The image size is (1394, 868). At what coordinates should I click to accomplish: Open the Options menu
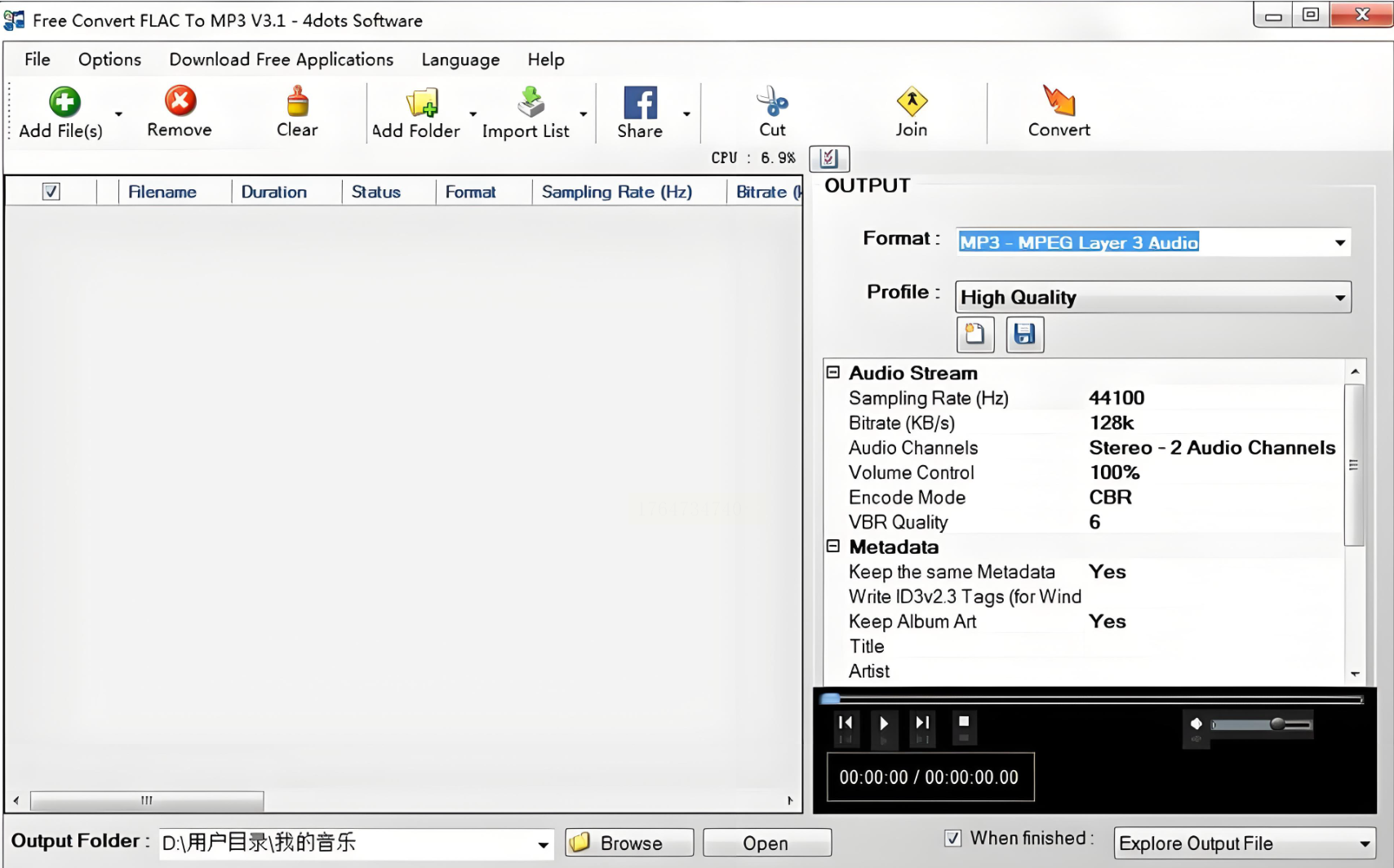(x=109, y=60)
